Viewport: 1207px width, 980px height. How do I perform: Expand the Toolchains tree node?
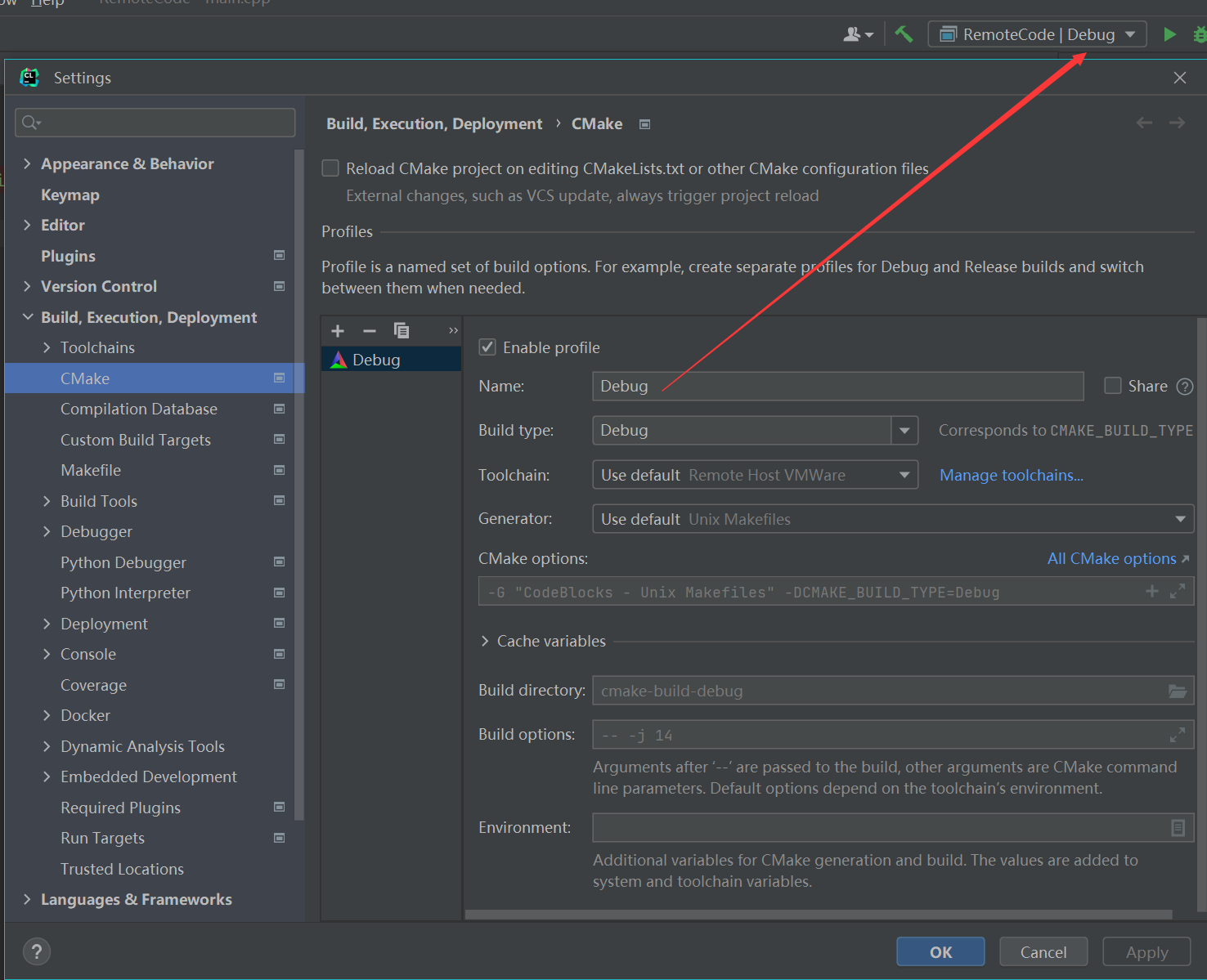tap(47, 347)
